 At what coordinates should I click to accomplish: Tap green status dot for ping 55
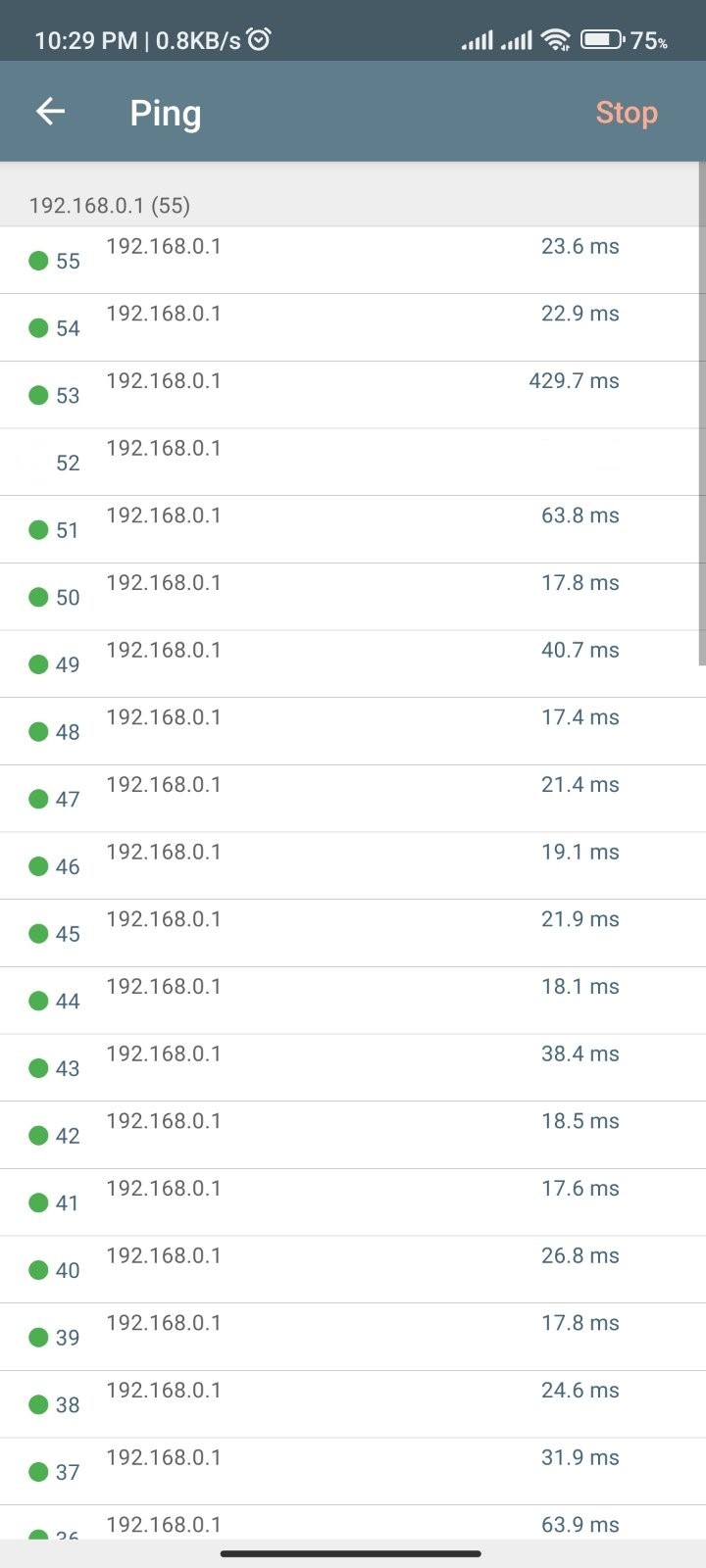point(38,261)
